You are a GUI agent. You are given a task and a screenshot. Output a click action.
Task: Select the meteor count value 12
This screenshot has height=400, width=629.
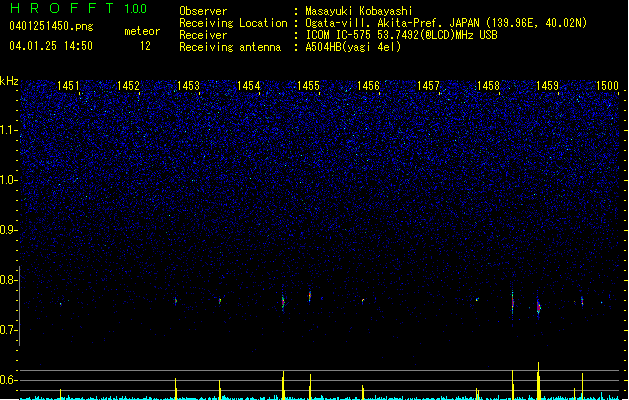tap(146, 46)
